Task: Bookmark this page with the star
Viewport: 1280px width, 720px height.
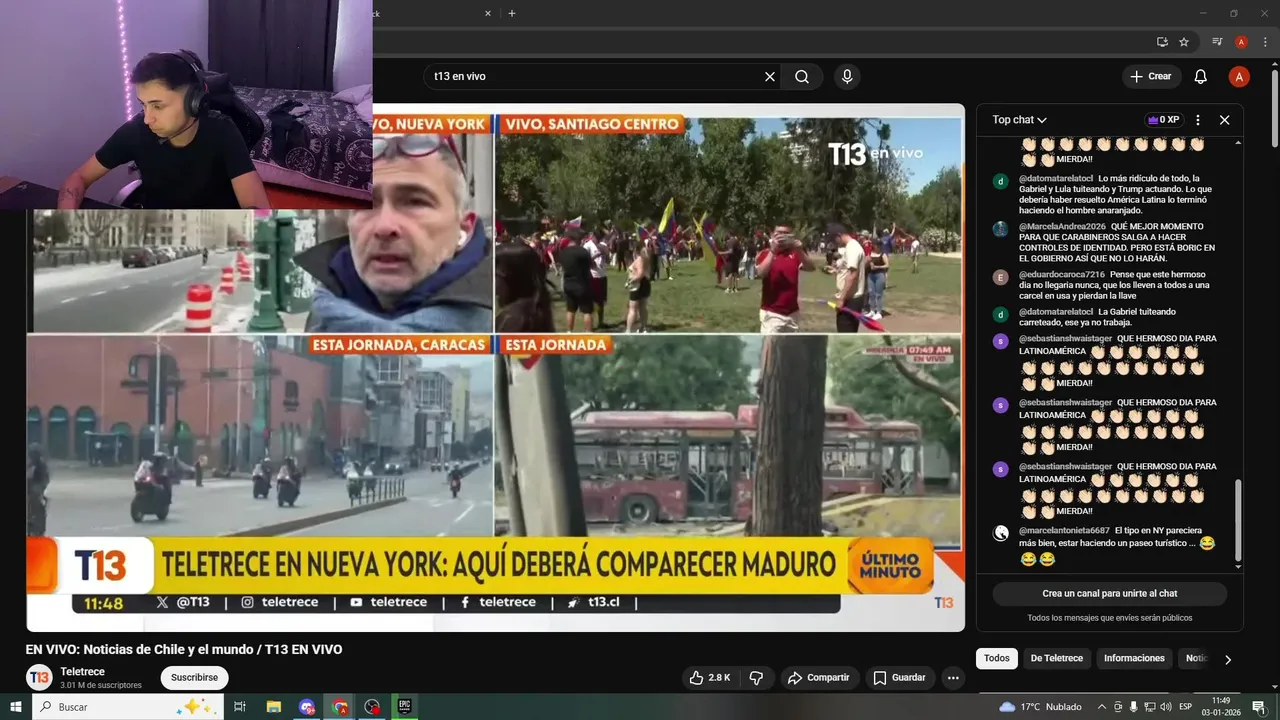Action: 1184,42
